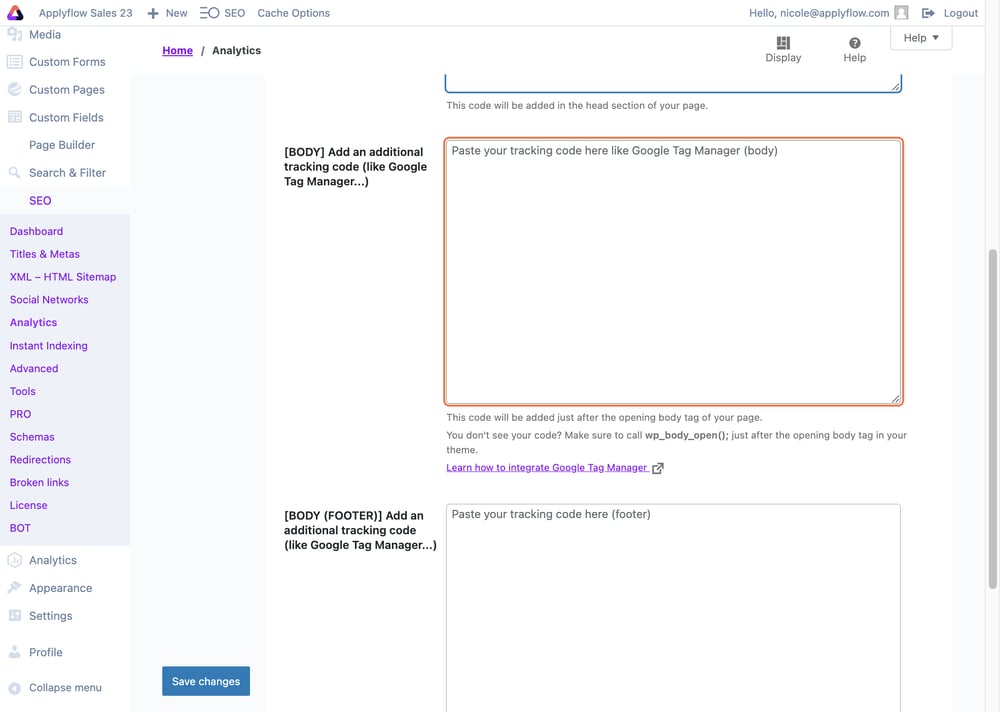Open Page Builder in sidebar
This screenshot has width=1000, height=712.
click(62, 145)
